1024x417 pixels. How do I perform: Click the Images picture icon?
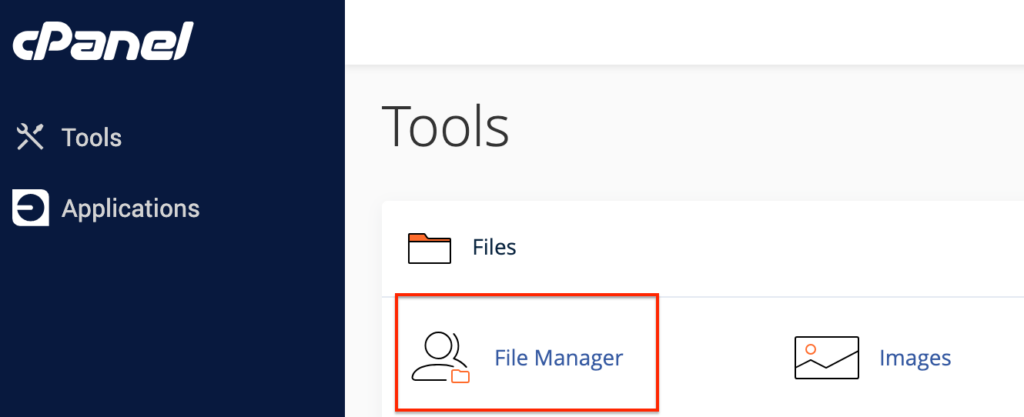click(x=826, y=358)
